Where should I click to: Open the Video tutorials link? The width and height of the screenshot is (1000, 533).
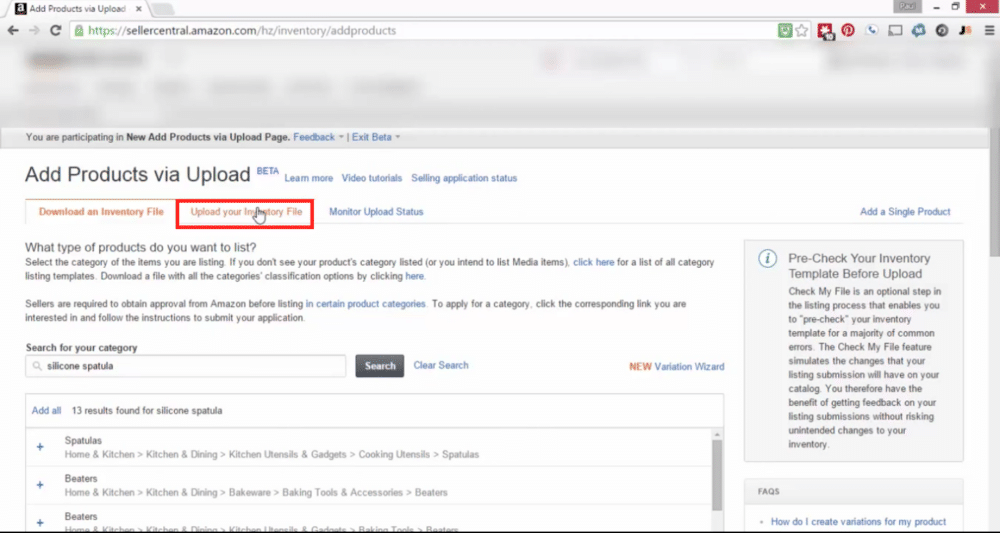372,179
